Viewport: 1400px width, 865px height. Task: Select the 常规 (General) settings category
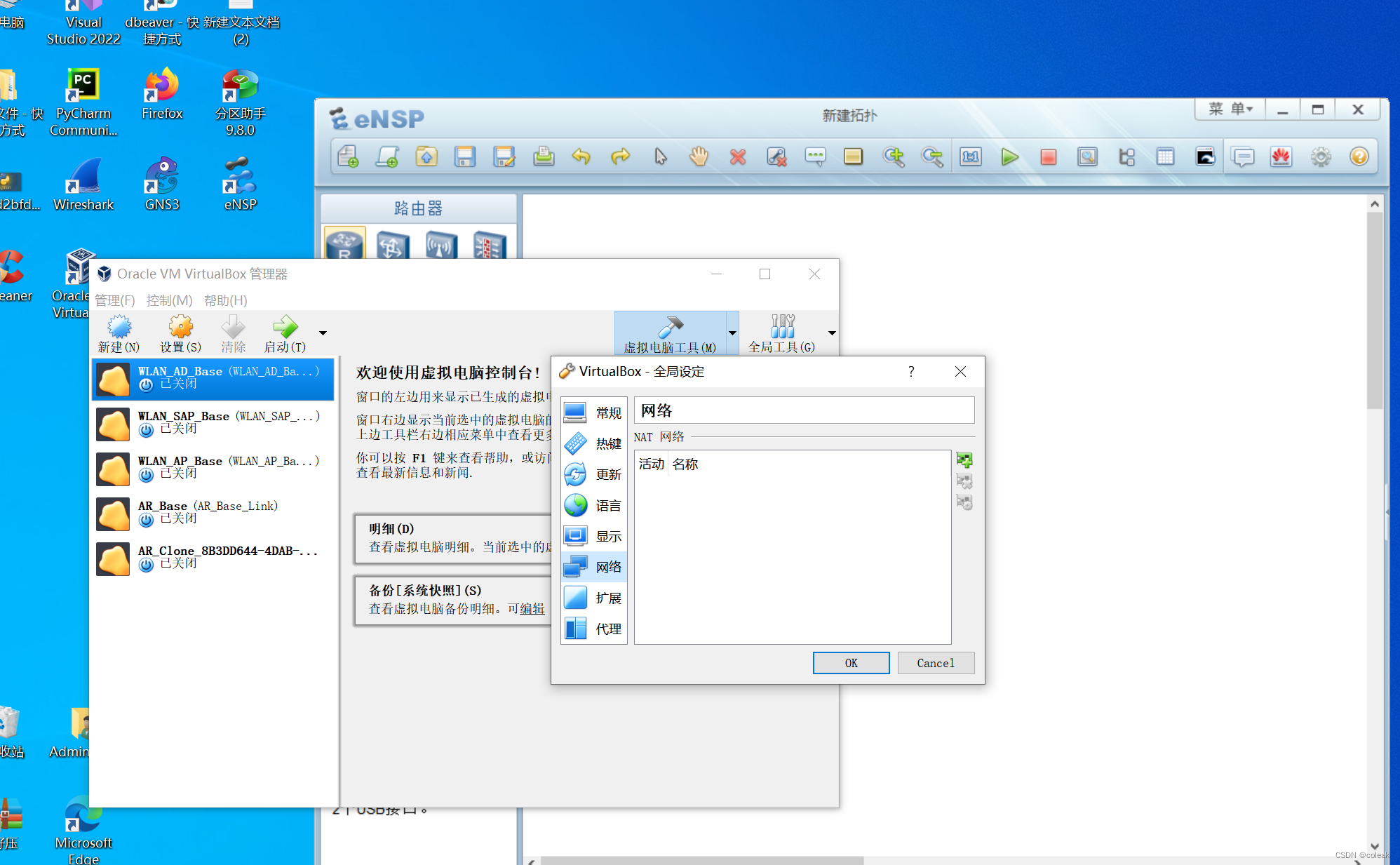593,413
